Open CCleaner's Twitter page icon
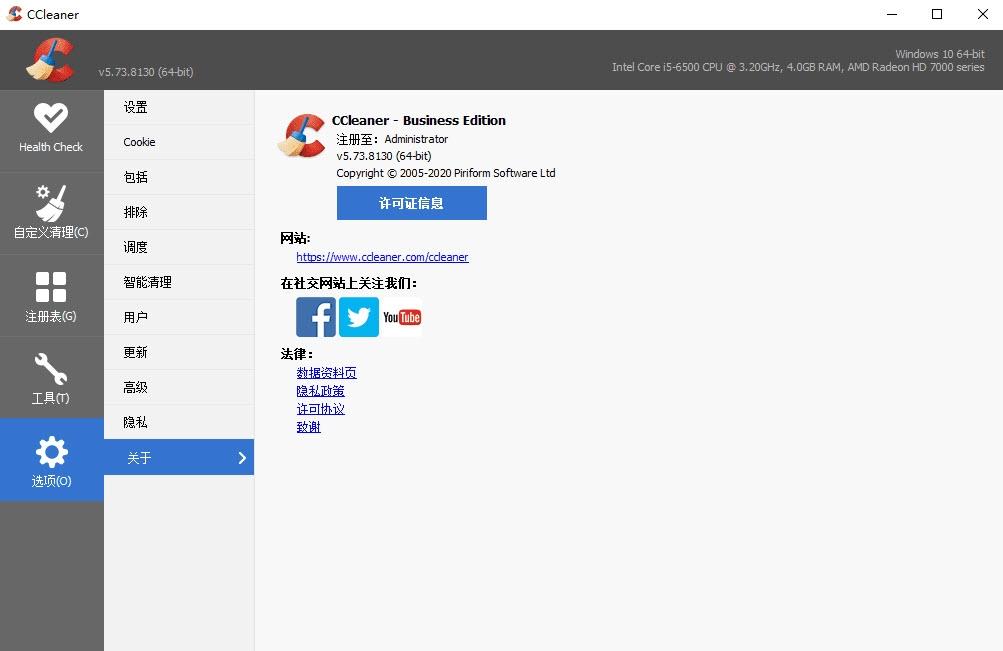This screenshot has height=651, width=1003. coord(359,317)
